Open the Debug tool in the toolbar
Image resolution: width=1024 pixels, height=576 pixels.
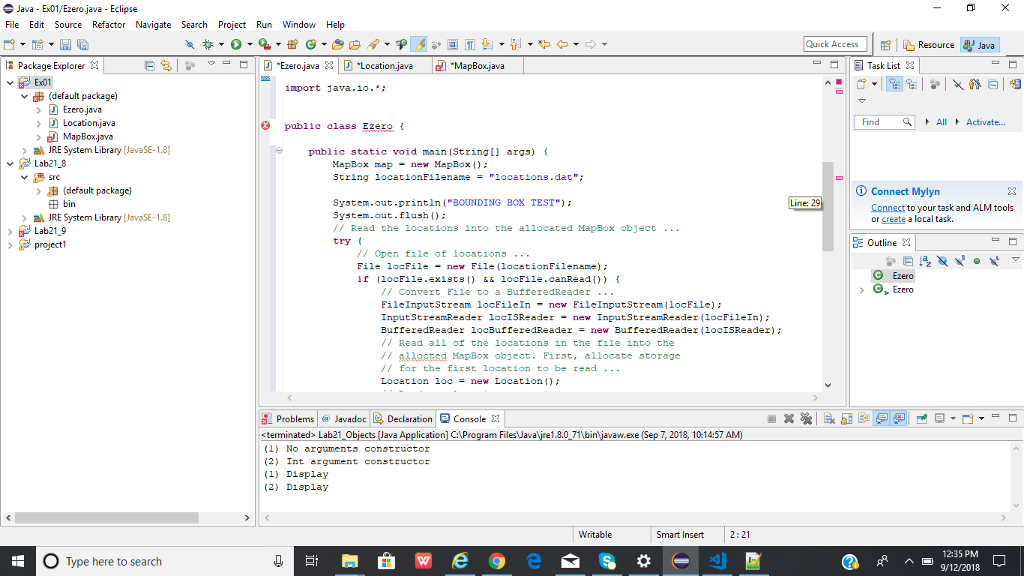pyautogui.click(x=207, y=44)
